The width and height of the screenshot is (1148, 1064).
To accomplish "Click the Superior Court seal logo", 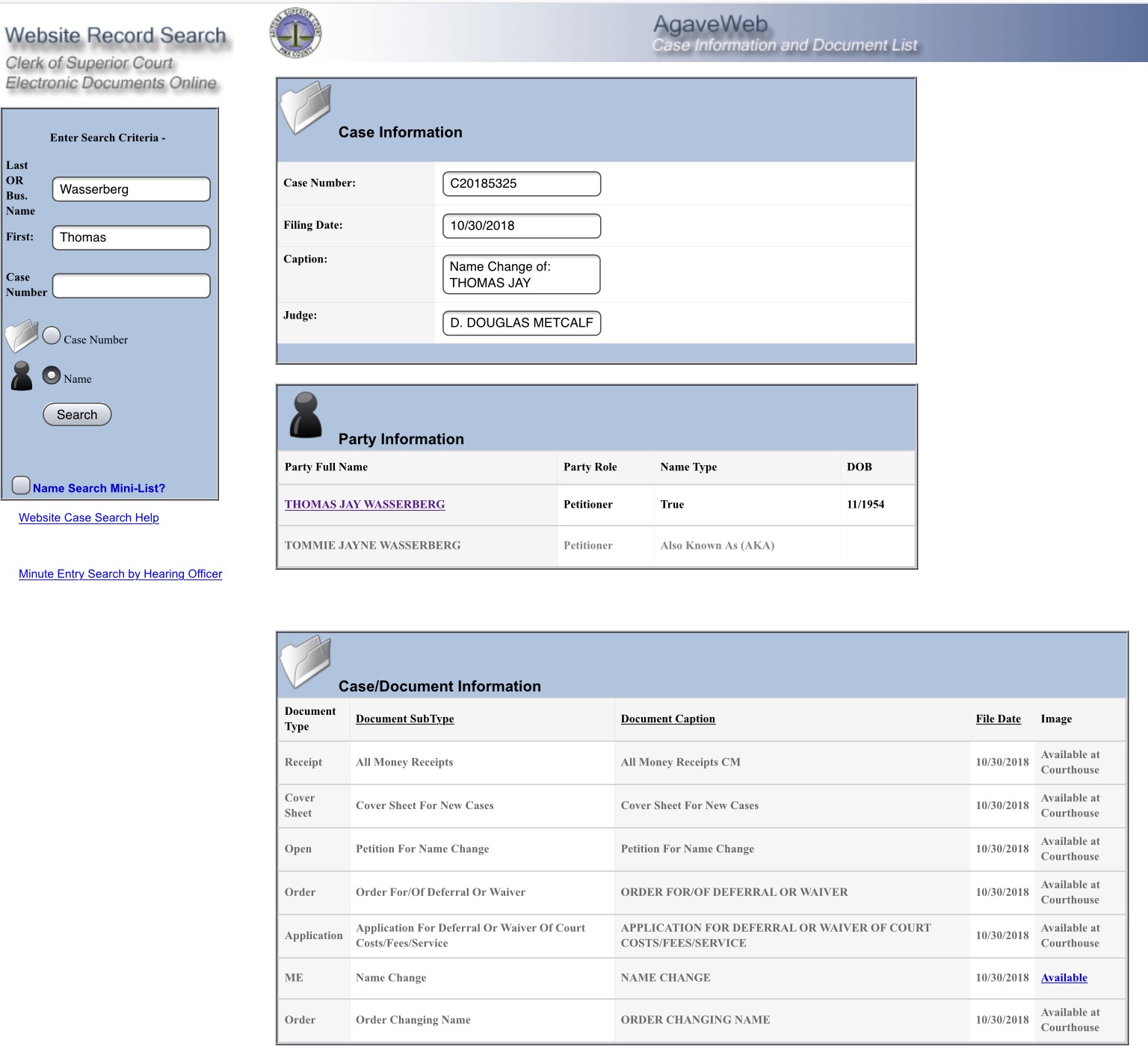I will pyautogui.click(x=295, y=33).
